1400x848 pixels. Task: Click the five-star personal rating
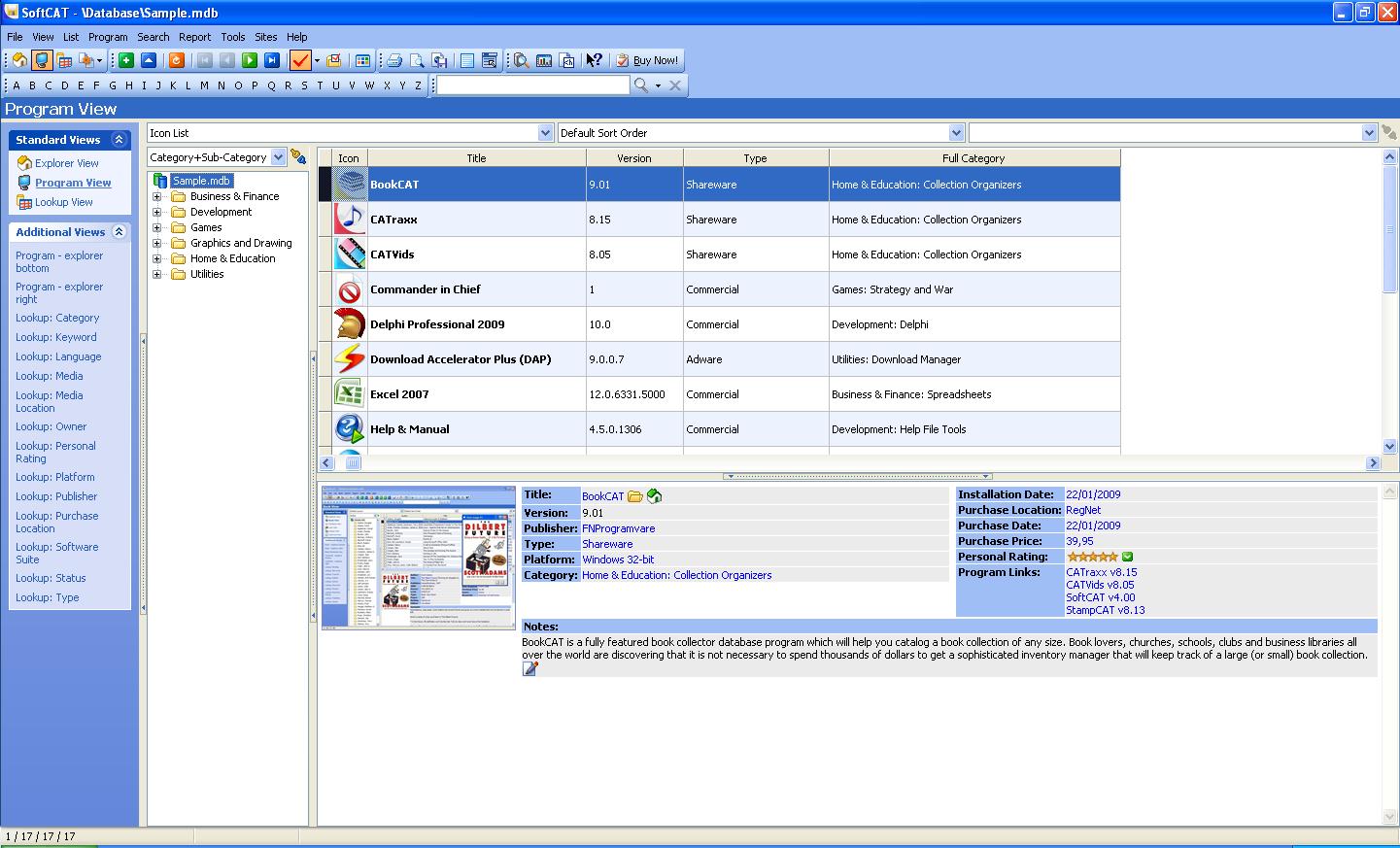pos(1092,557)
